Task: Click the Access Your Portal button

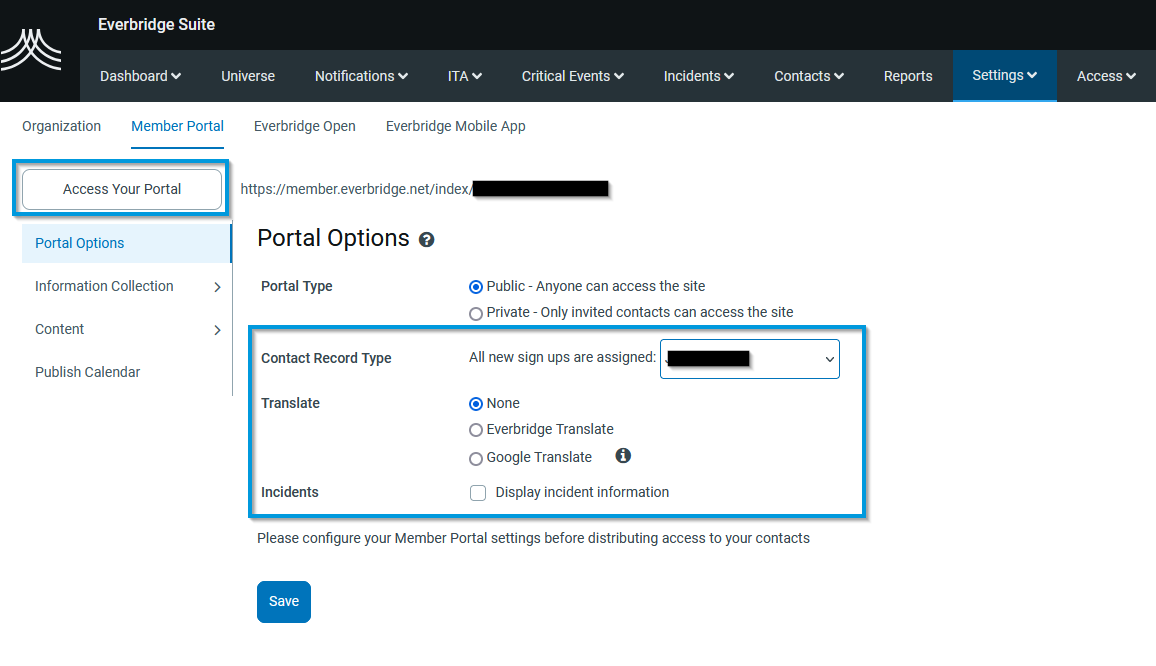Action: [120, 188]
